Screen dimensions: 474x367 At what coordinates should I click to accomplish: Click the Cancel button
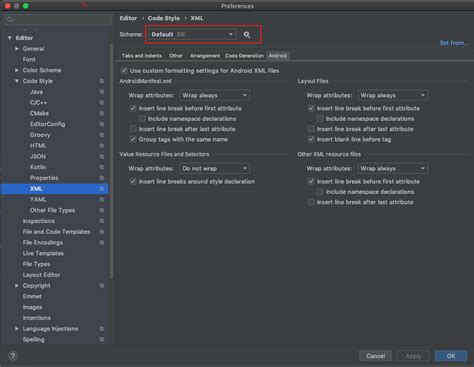[x=376, y=356]
